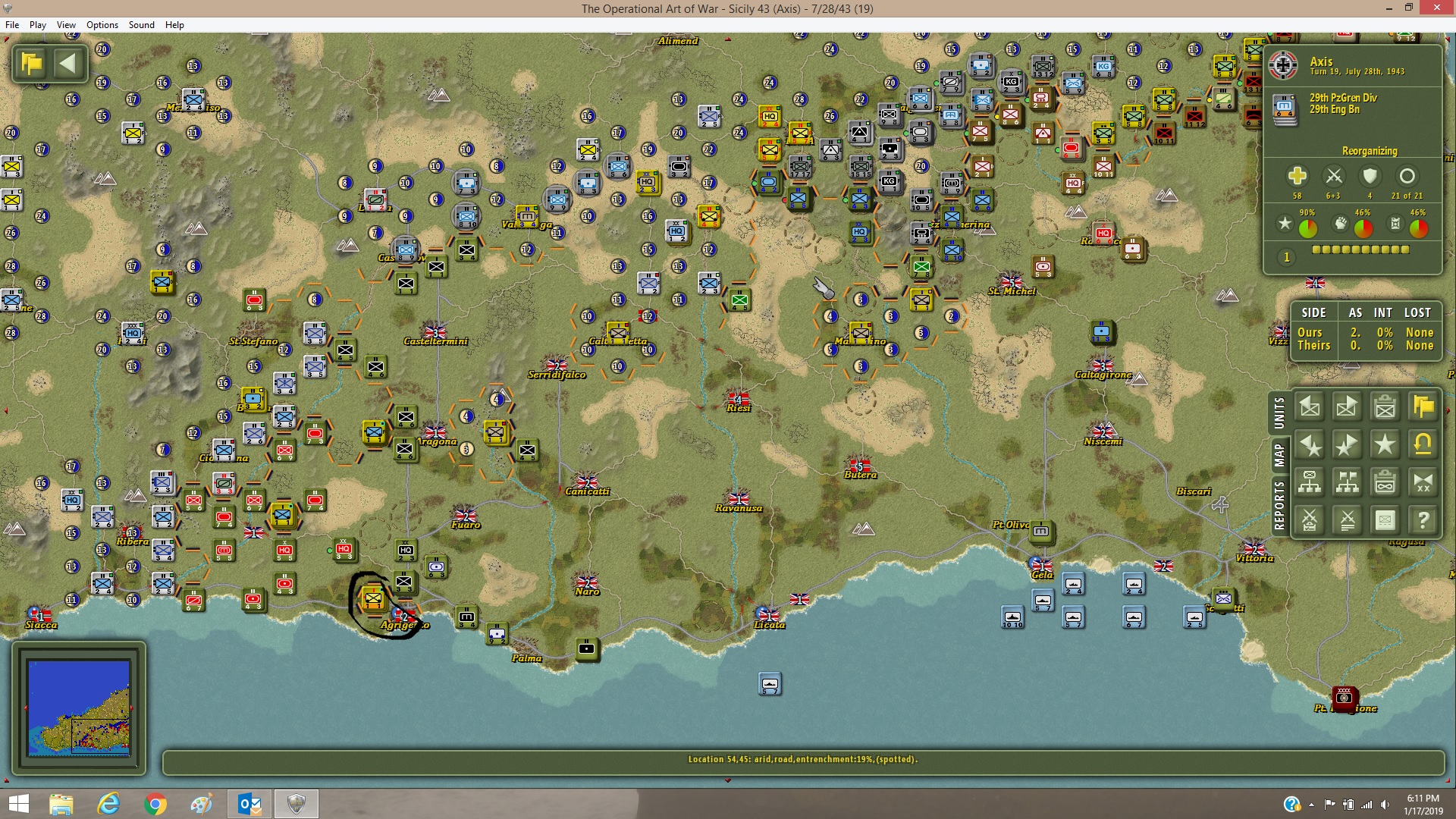The image size is (1456, 819).
Task: Select next formation star-arrow icon
Action: coord(1347,444)
